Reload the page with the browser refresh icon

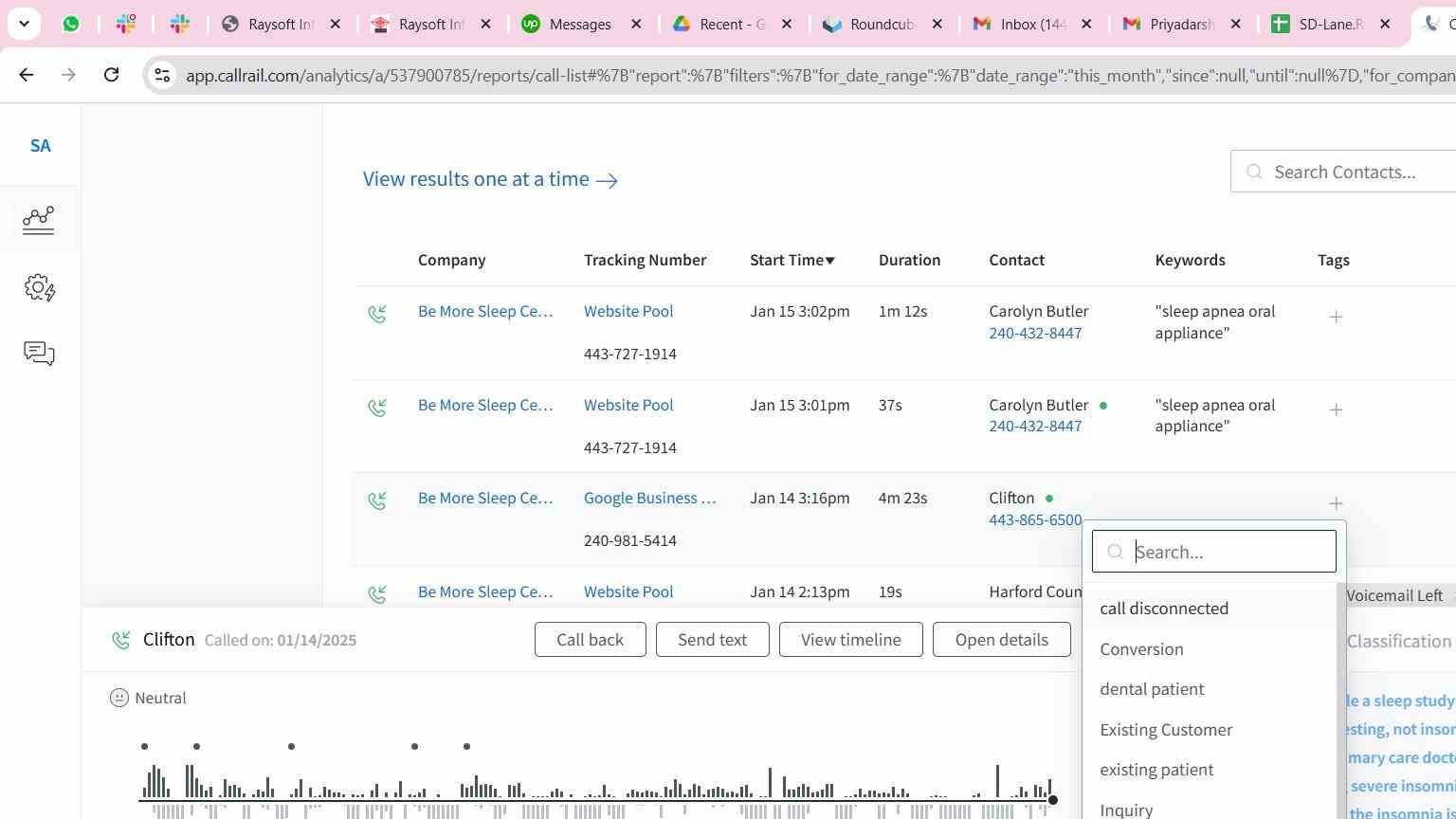point(111,75)
